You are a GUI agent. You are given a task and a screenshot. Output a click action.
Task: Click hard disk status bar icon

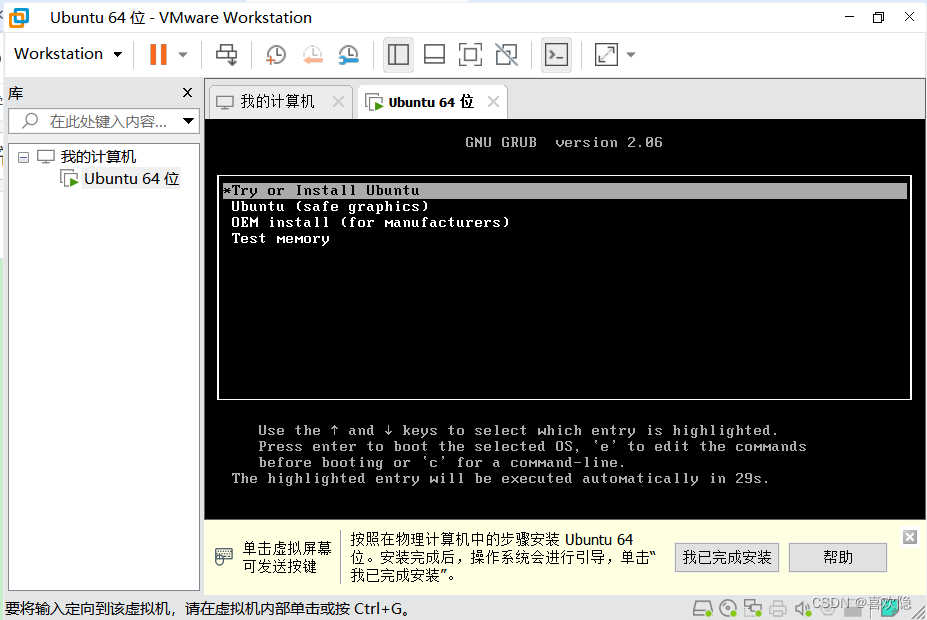click(702, 608)
